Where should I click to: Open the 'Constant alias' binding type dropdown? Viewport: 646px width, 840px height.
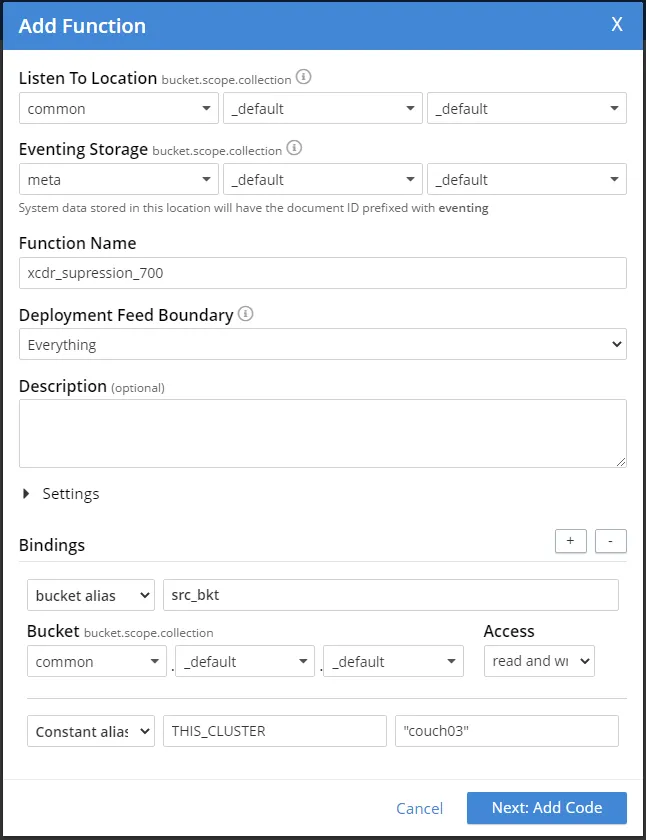point(91,731)
